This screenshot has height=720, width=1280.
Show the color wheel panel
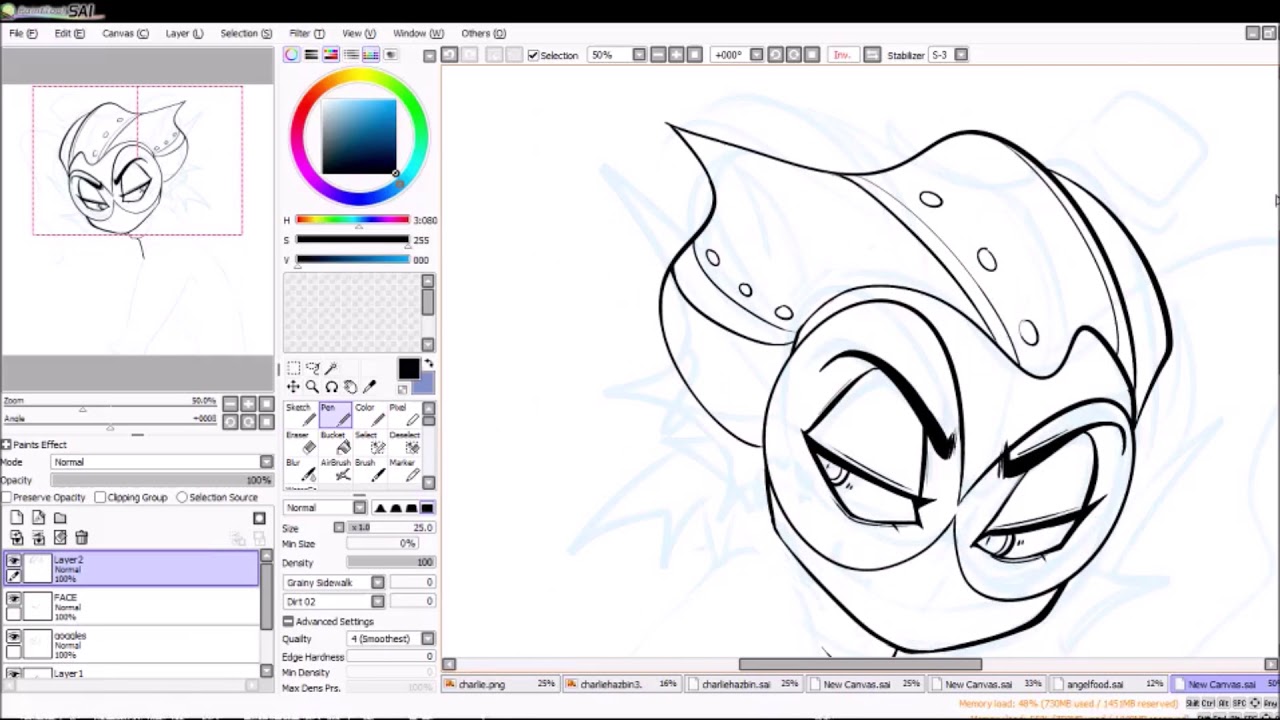tap(291, 55)
